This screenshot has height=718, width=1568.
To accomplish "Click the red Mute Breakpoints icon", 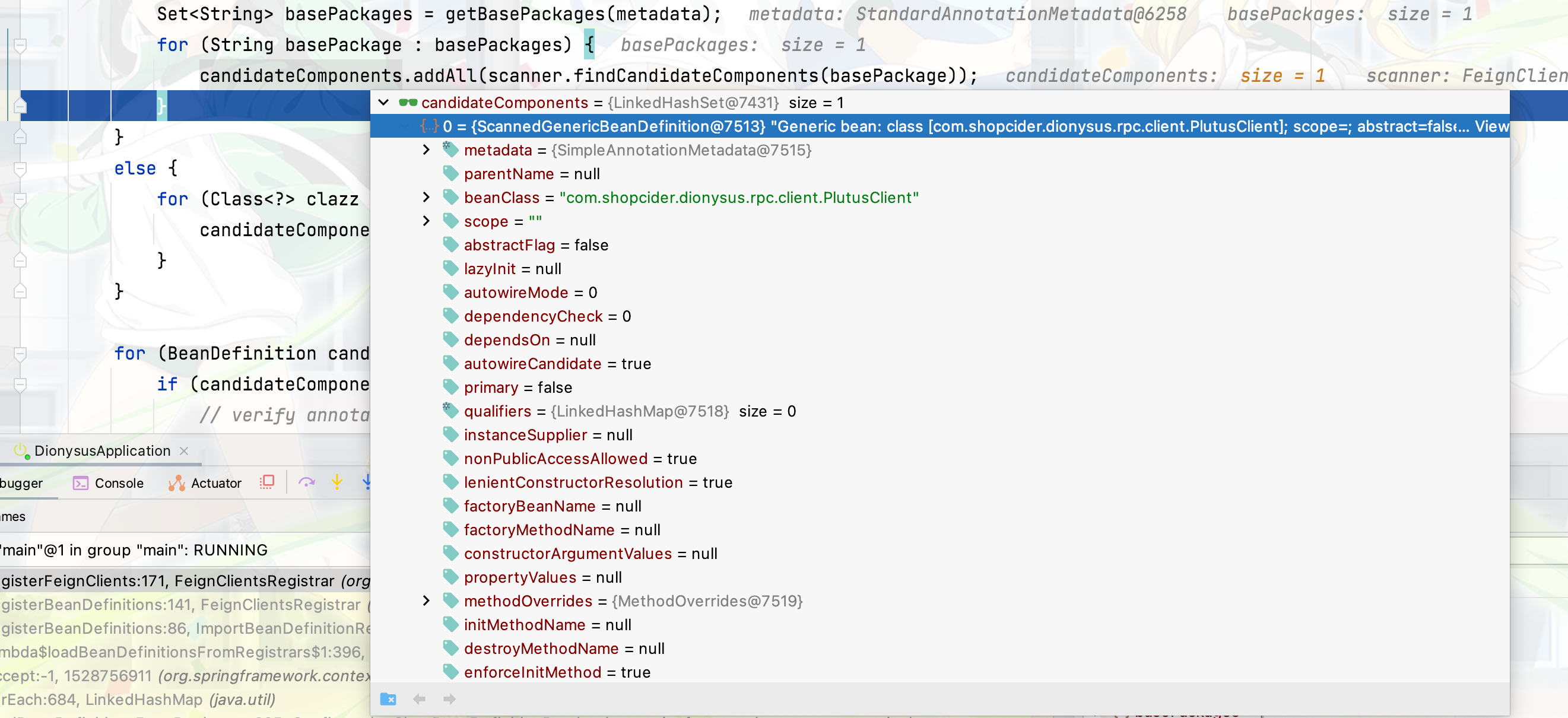I will (266, 482).
